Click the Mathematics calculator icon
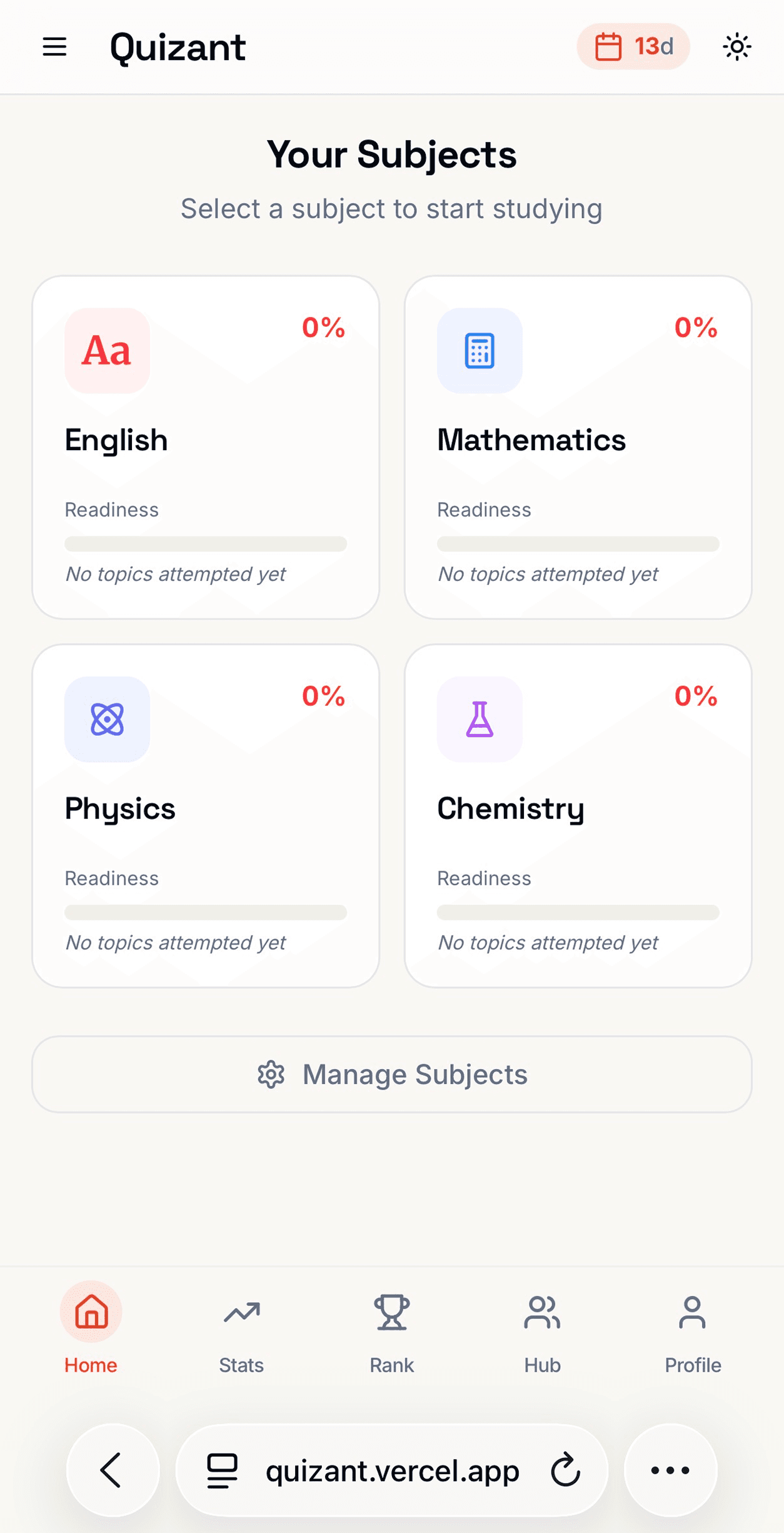Viewport: 784px width, 1533px height. (480, 351)
